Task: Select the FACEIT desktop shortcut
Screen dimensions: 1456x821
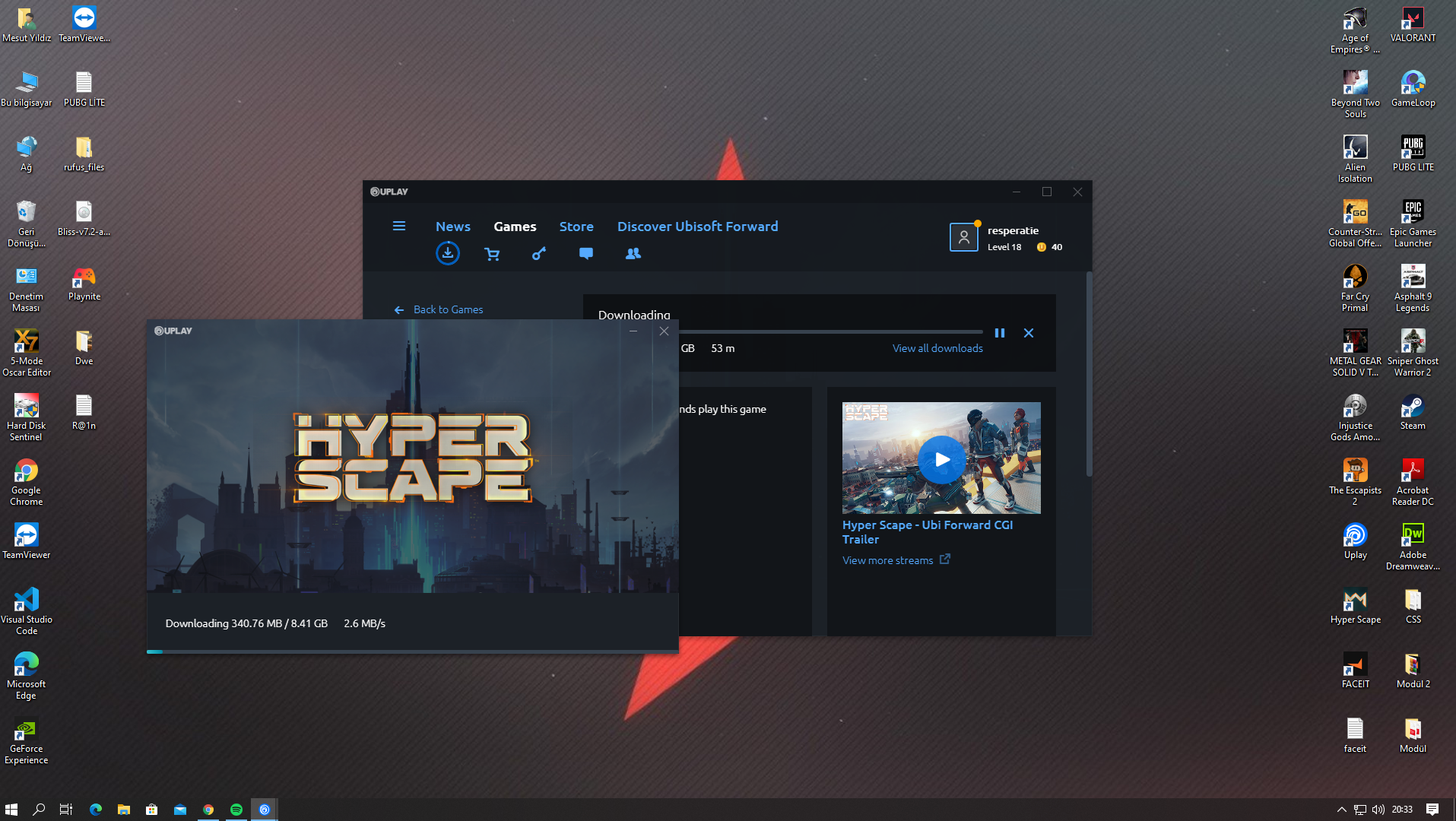Action: 1355,670
